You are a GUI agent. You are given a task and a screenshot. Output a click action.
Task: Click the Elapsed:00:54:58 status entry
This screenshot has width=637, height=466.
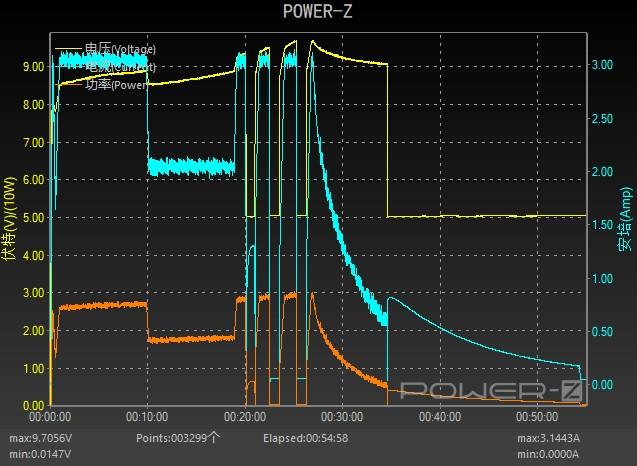pyautogui.click(x=306, y=438)
